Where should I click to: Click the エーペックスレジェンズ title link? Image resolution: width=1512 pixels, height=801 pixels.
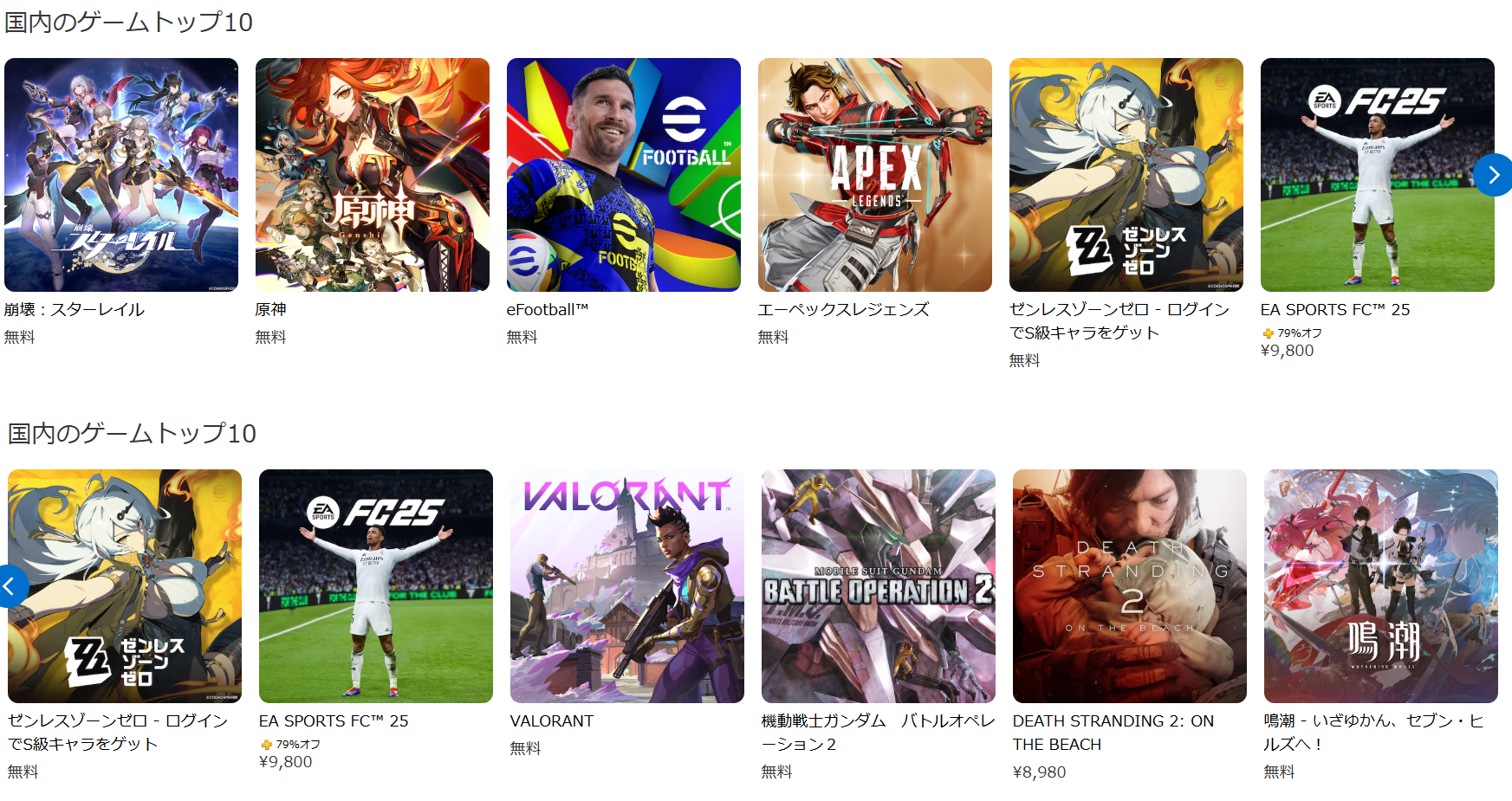tap(844, 310)
